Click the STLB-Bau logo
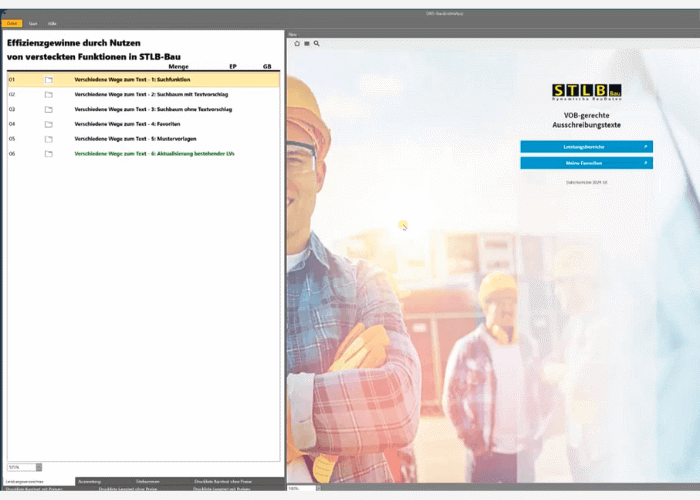 pyautogui.click(x=586, y=92)
